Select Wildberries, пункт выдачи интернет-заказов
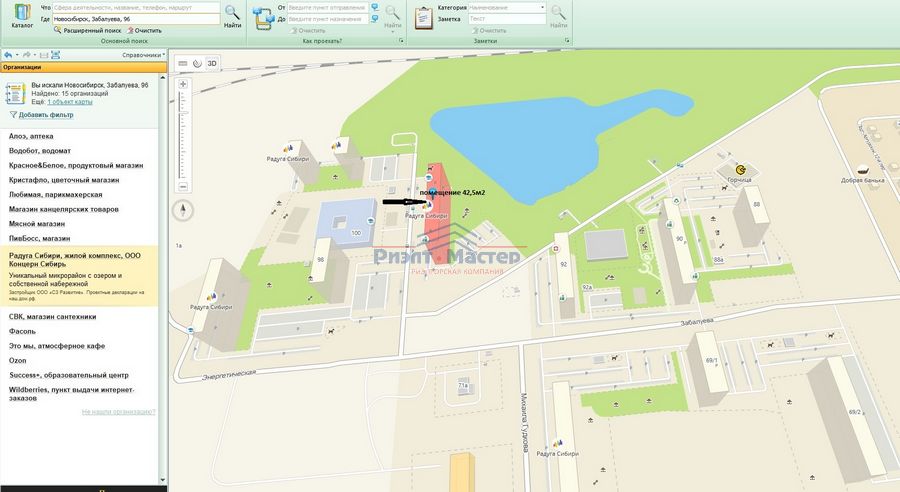 [x=71, y=394]
